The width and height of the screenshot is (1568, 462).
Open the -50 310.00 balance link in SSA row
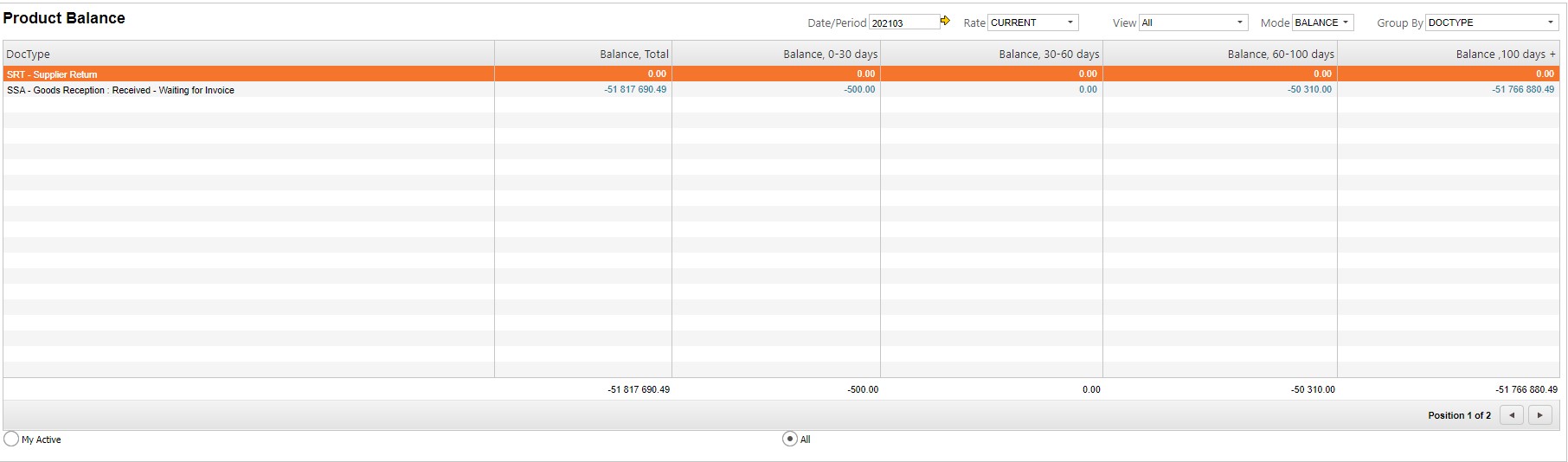1309,90
